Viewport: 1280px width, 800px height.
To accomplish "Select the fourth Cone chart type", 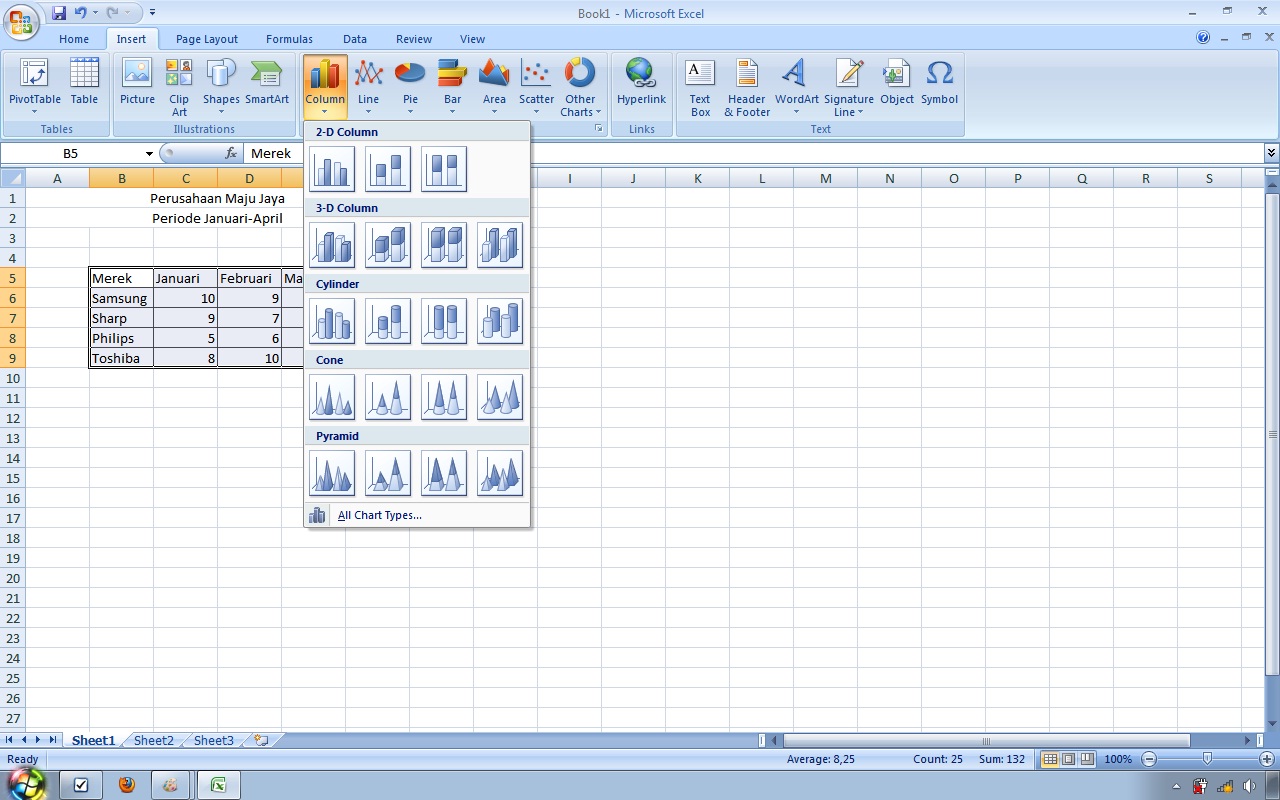I will point(500,396).
